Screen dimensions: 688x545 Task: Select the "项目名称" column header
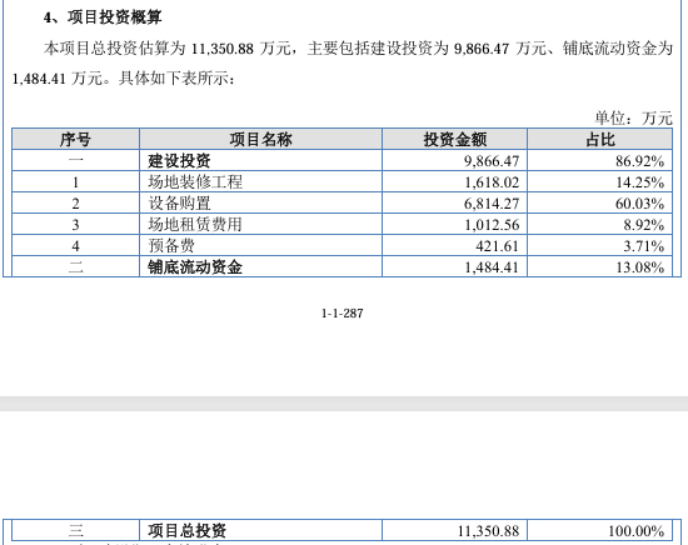(x=260, y=141)
